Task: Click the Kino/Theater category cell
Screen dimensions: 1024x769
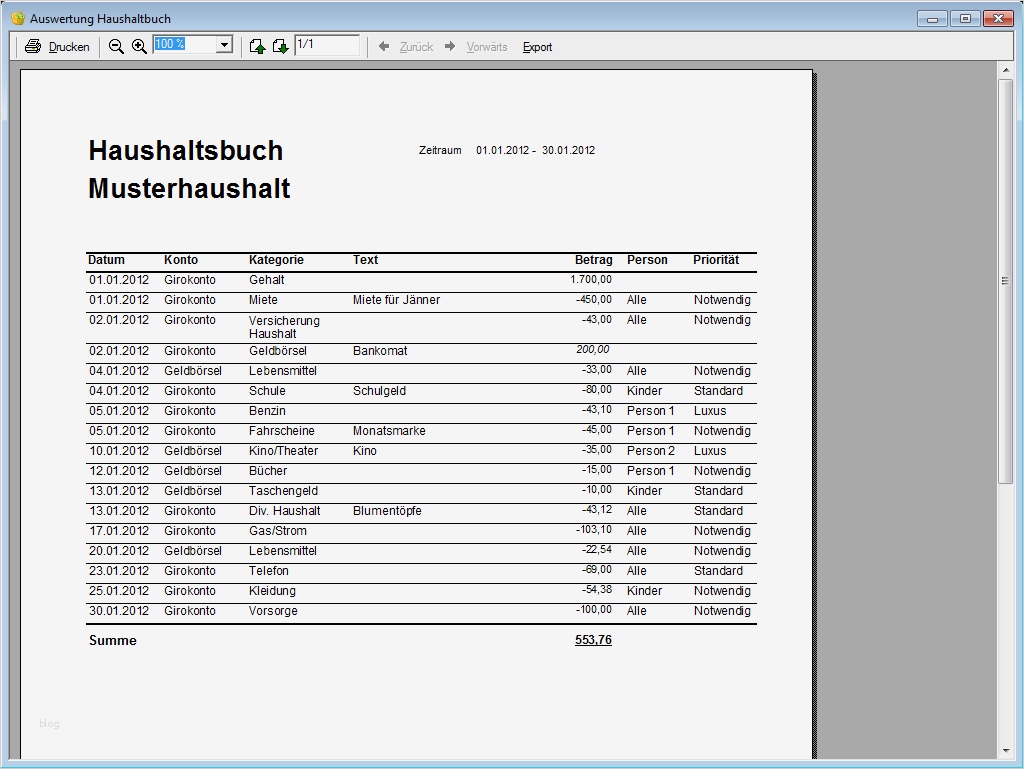Action: 283,451
